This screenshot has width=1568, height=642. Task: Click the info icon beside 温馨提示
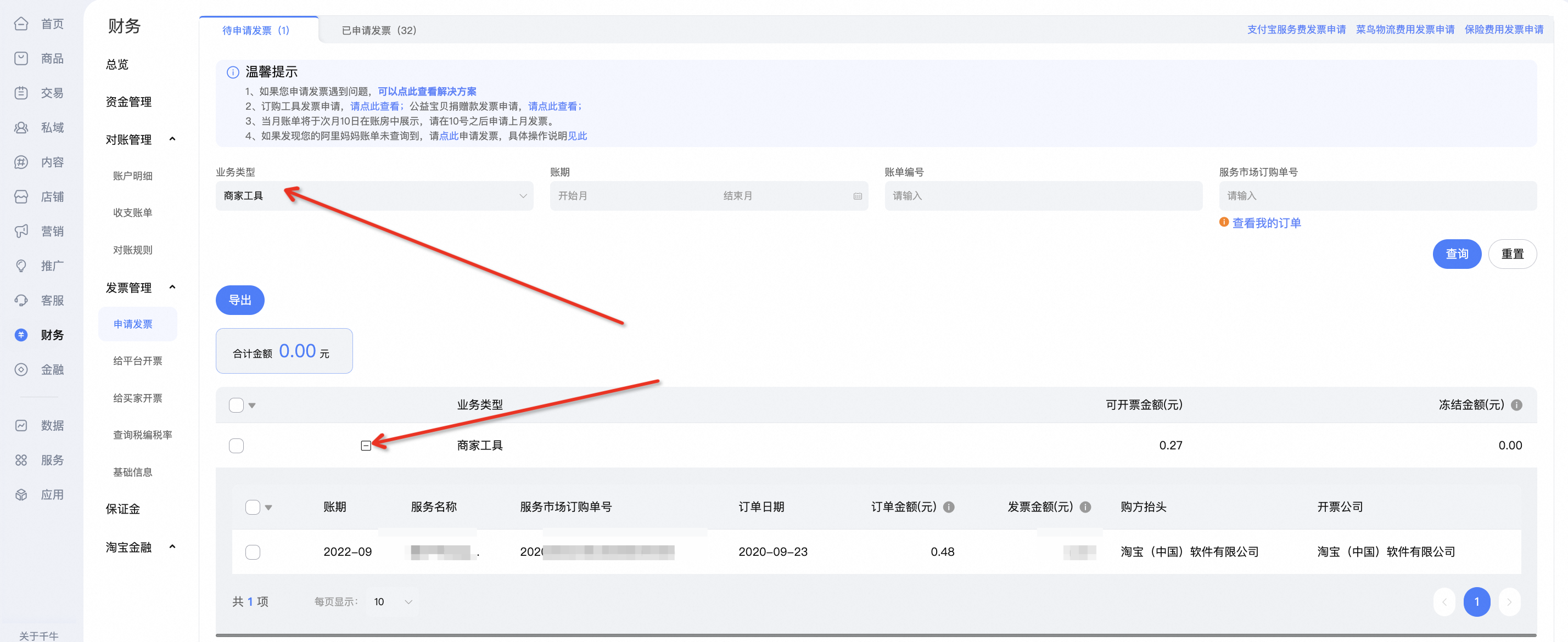233,72
